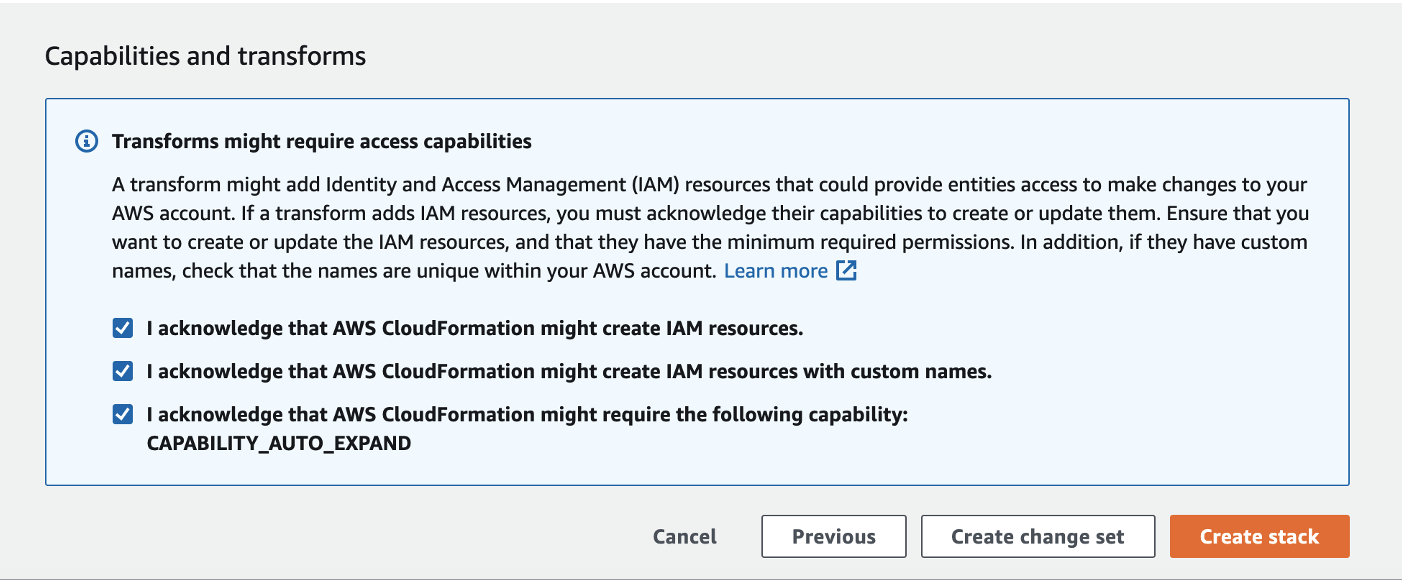
Task: Click the CAPABILITY_AUTO_EXPAND text
Action: pos(279,443)
